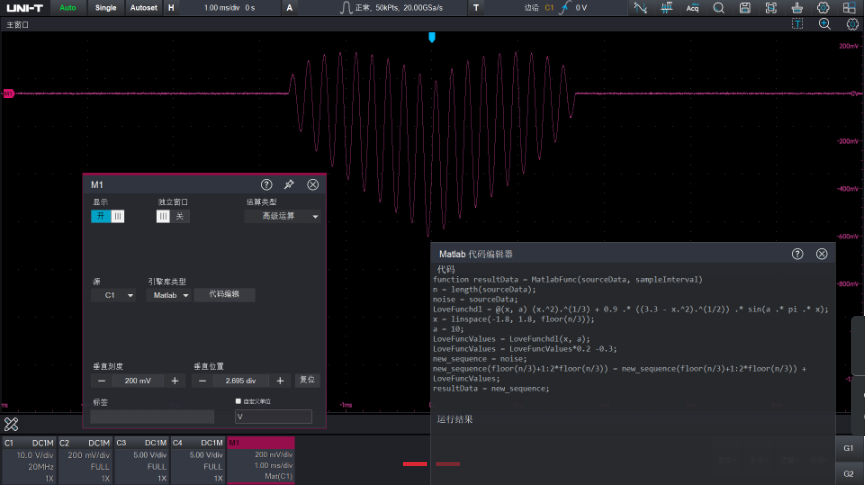Click the 2.695 div vertical position value
This screenshot has height=486, width=865.
pos(241,381)
